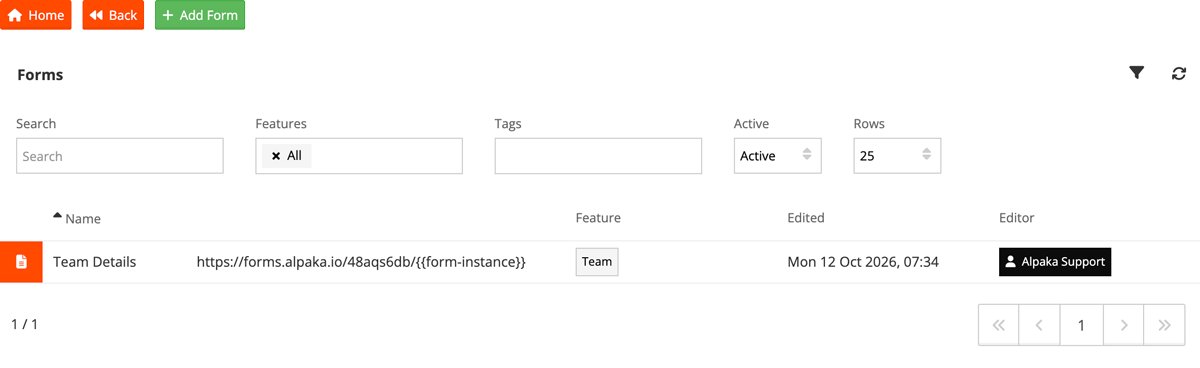Refresh the forms list icon
This screenshot has width=1200, height=368.
(1179, 73)
